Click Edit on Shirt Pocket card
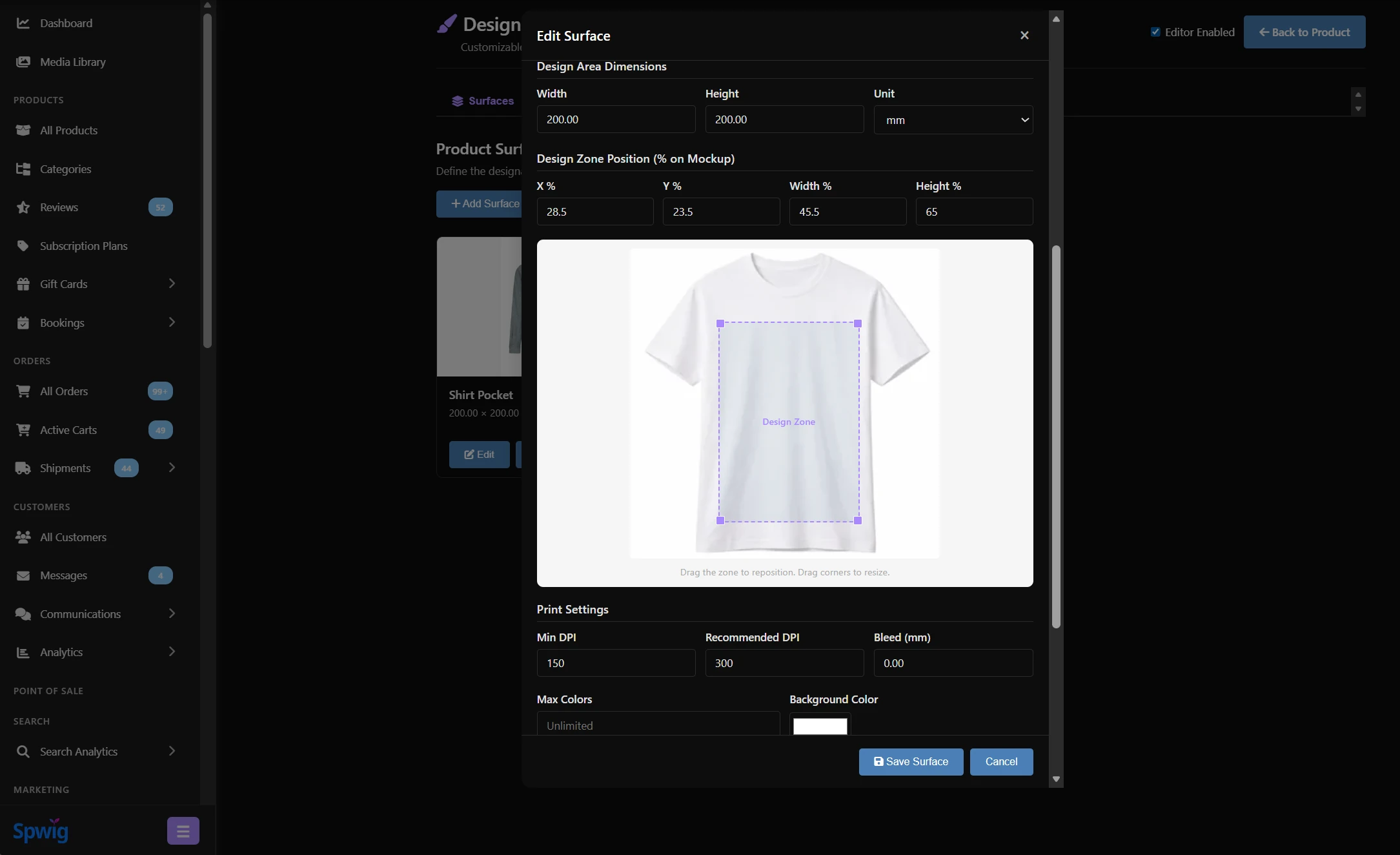This screenshot has height=855, width=1400. [x=479, y=455]
